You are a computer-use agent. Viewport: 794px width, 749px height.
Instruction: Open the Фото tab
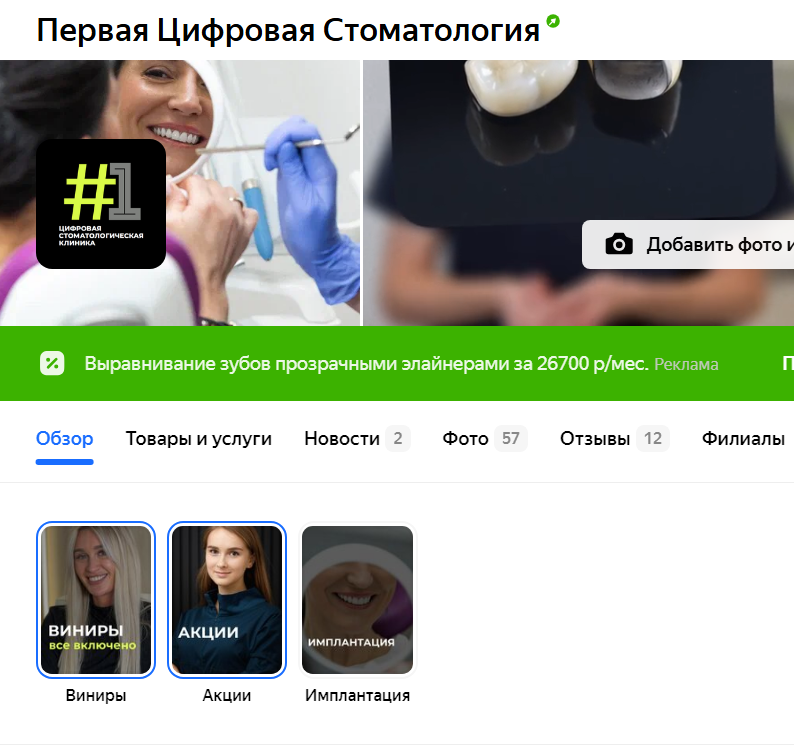click(485, 439)
